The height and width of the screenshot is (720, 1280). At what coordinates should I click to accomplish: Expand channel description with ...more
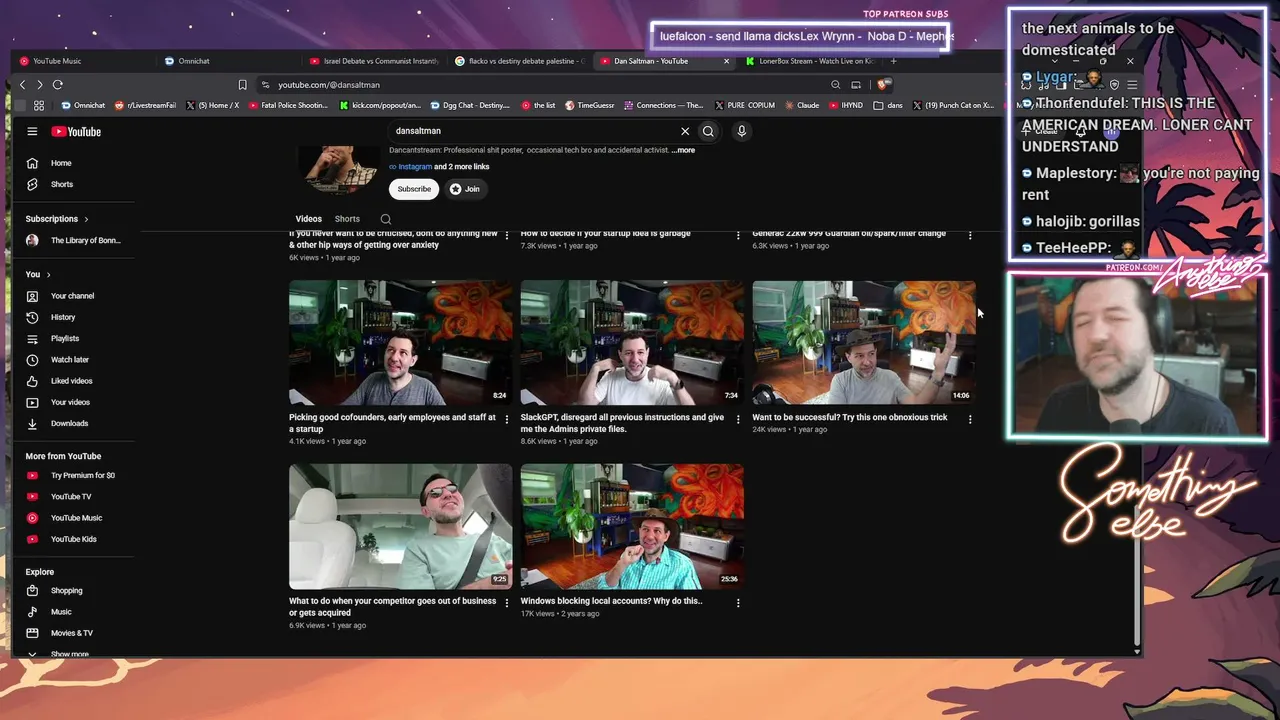(683, 150)
